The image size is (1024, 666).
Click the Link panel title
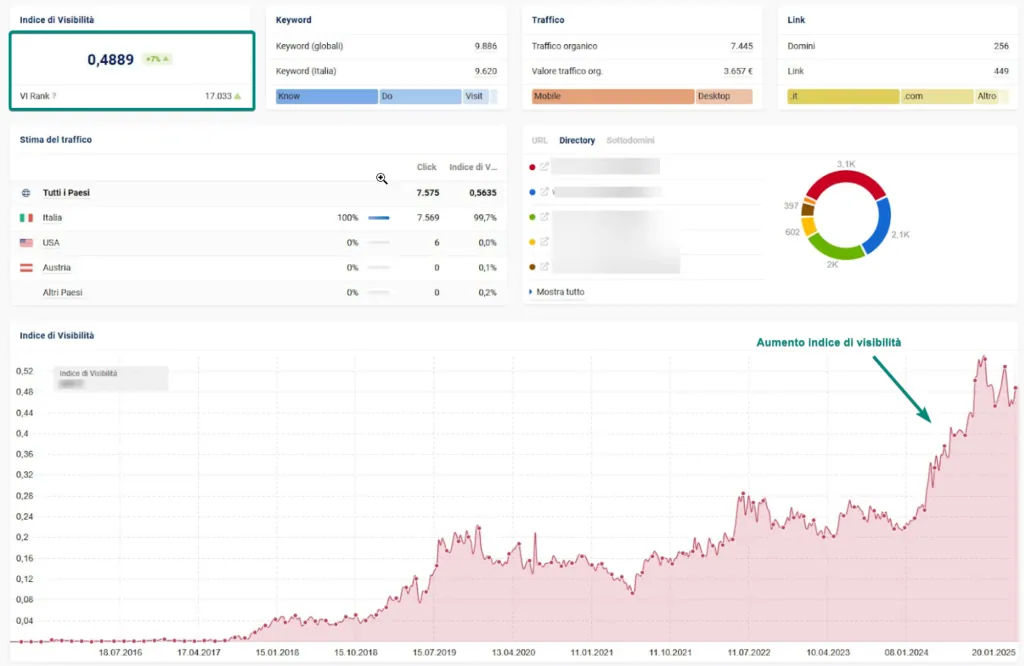click(796, 20)
